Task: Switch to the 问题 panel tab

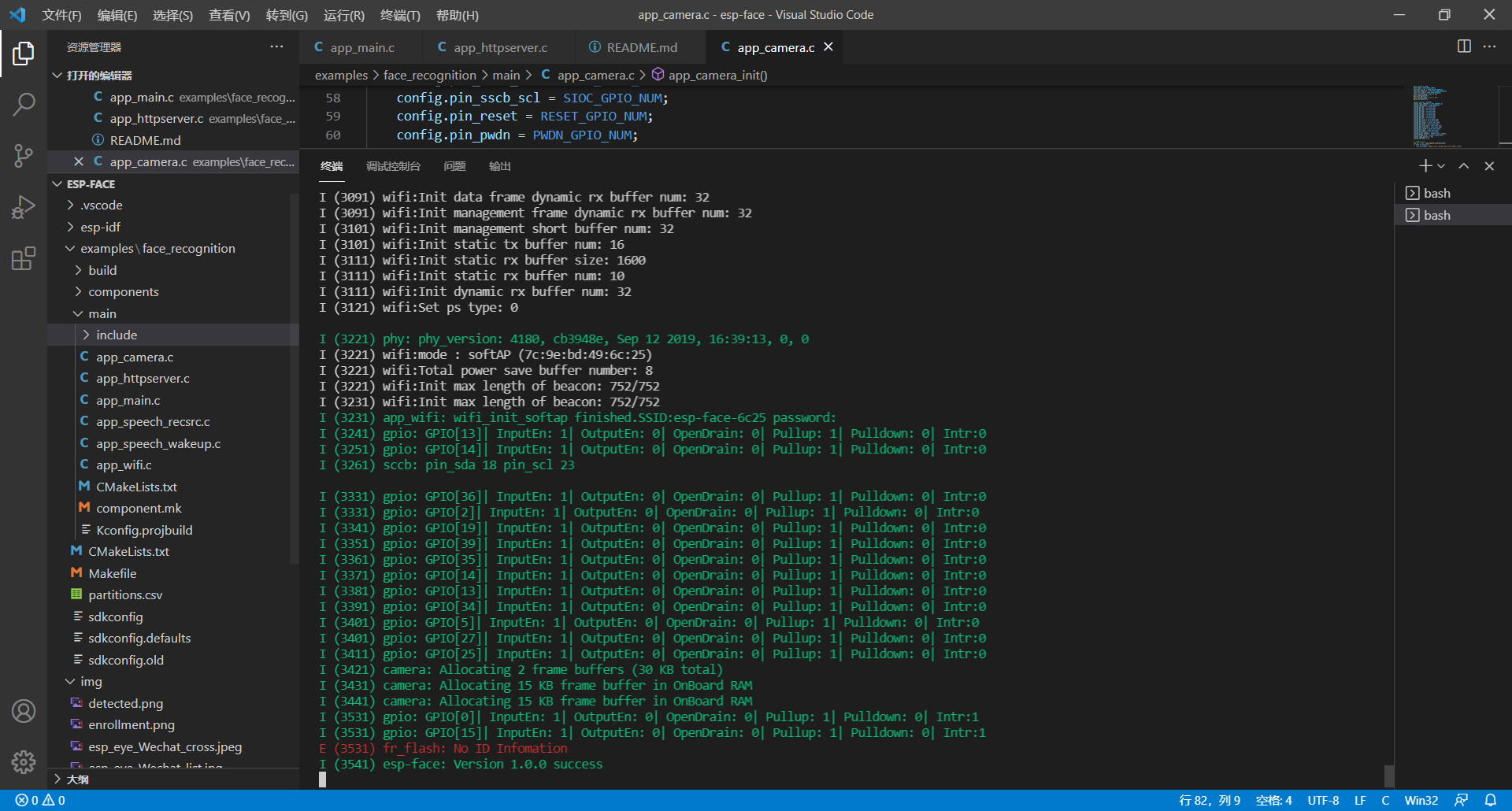Action: click(454, 166)
